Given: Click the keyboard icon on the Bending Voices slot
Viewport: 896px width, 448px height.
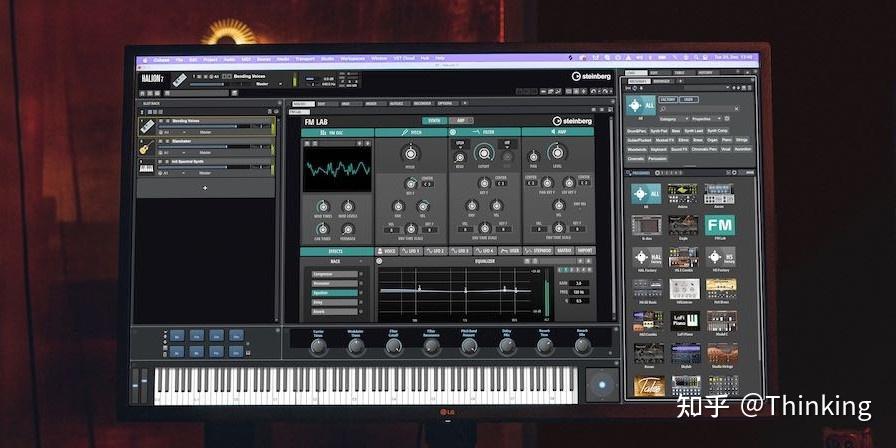Looking at the screenshot, I should pyautogui.click(x=147, y=126).
